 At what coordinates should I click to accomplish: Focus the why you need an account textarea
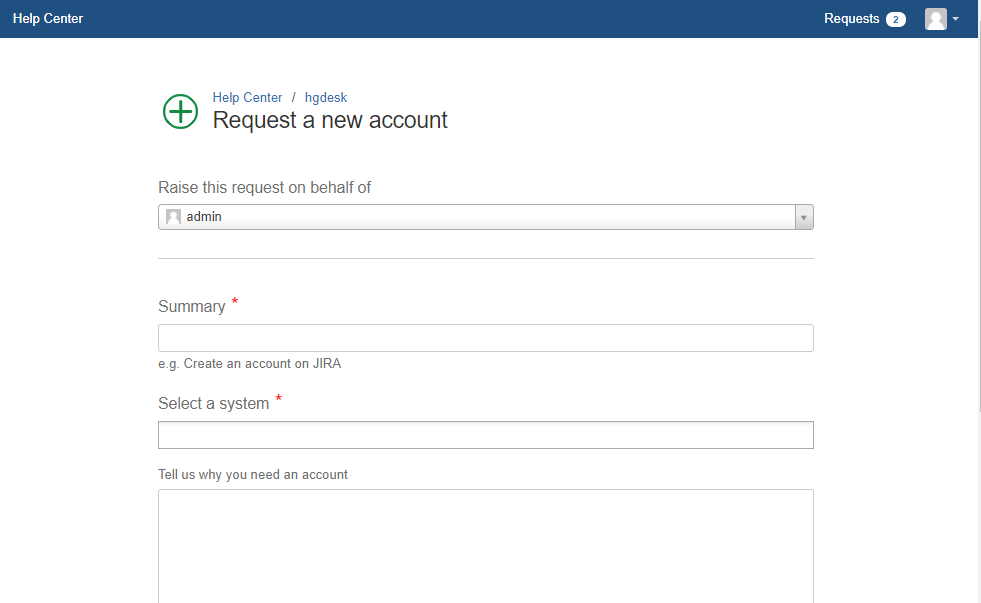click(485, 546)
